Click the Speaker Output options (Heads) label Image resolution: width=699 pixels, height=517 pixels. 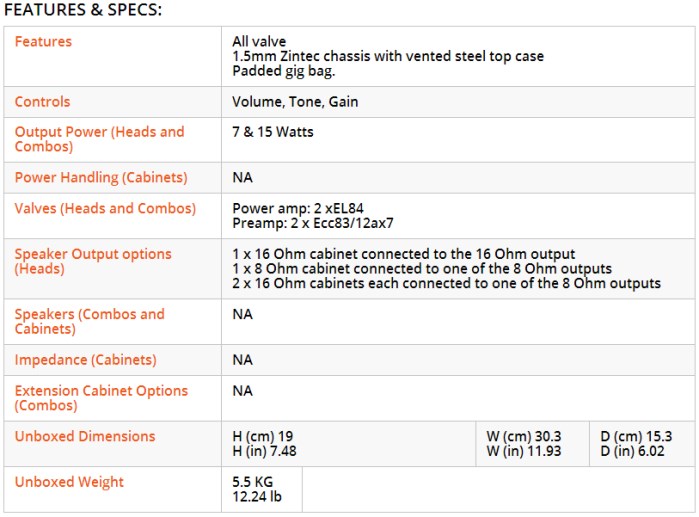[93, 261]
